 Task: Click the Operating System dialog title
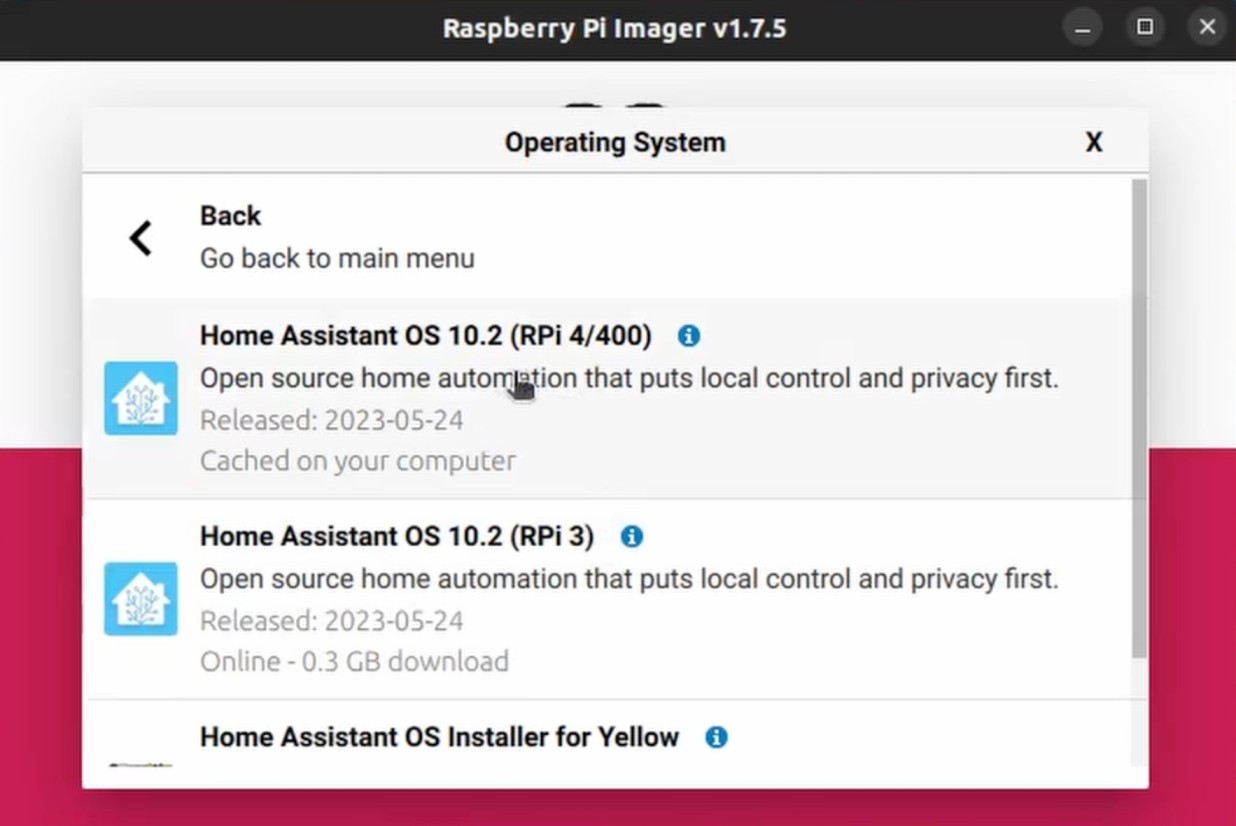click(x=615, y=142)
